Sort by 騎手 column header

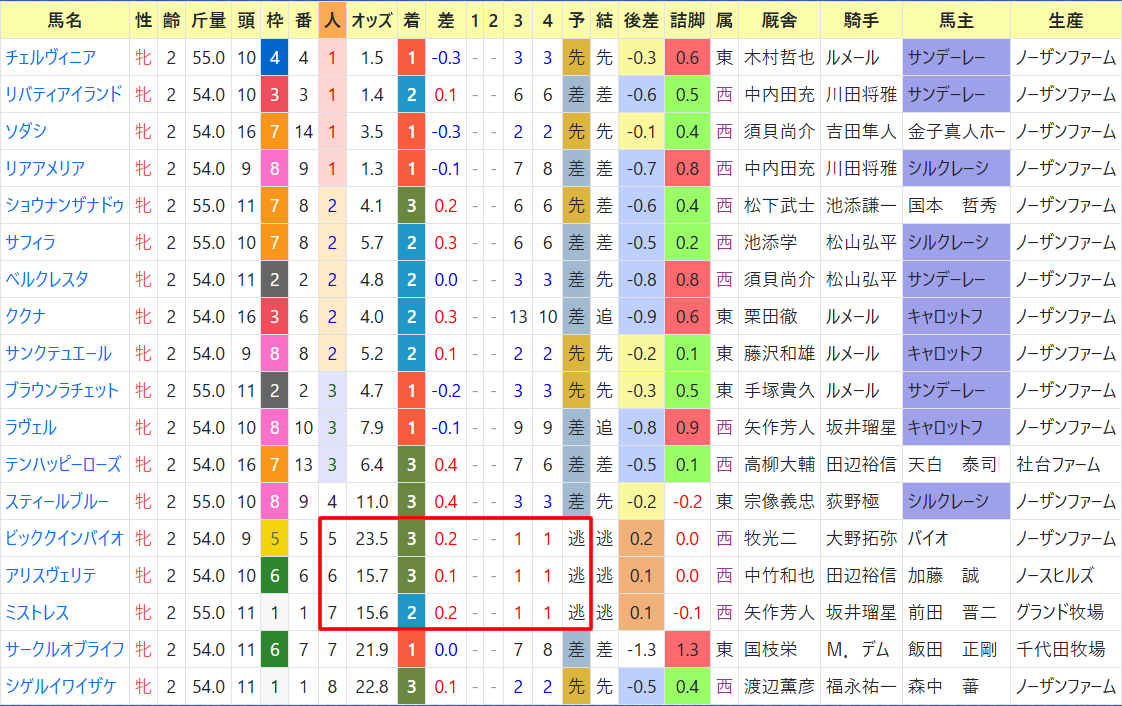tap(862, 20)
